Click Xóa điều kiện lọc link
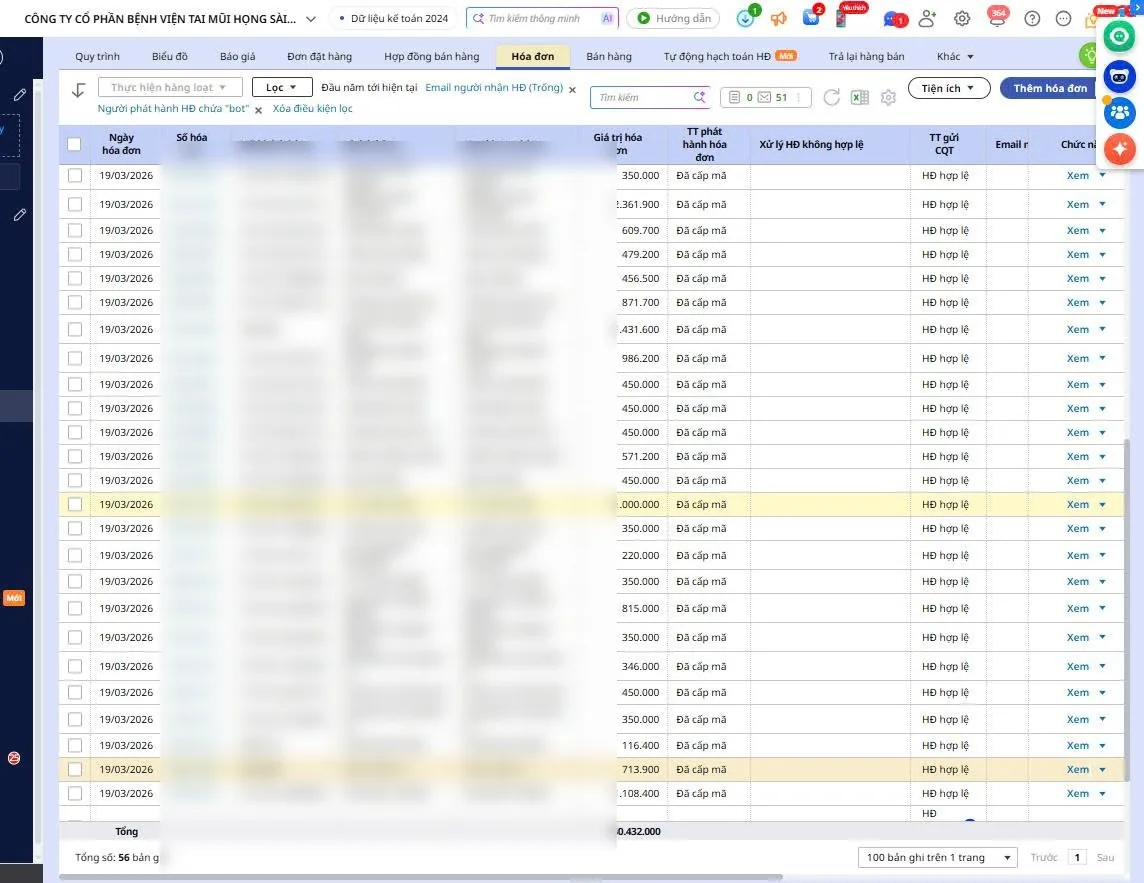Viewport: 1144px width, 883px height. pos(312,108)
